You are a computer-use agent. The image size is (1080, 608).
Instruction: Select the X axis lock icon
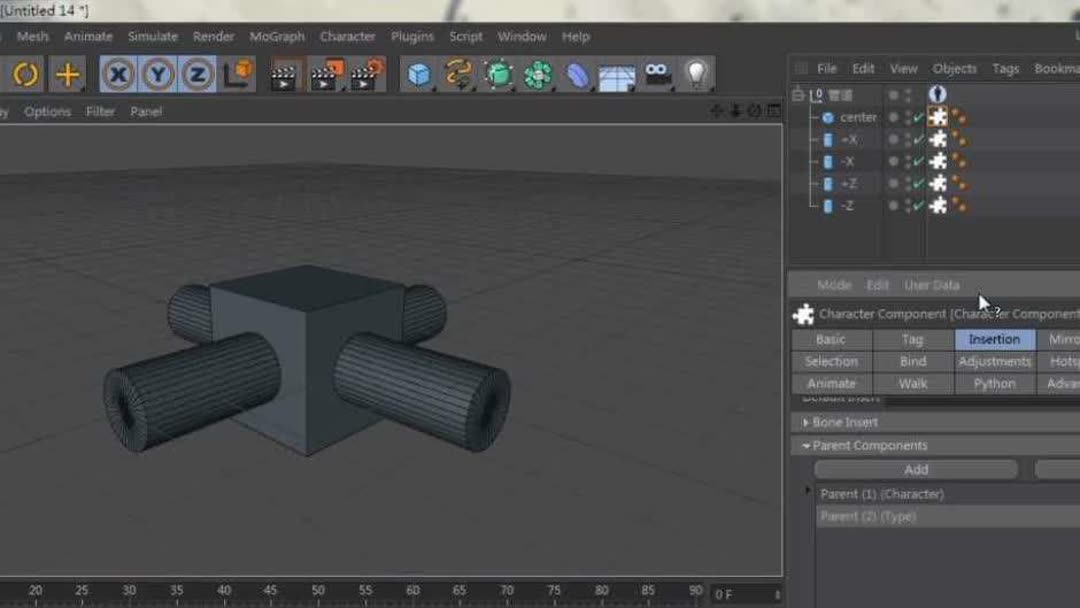pyautogui.click(x=119, y=74)
